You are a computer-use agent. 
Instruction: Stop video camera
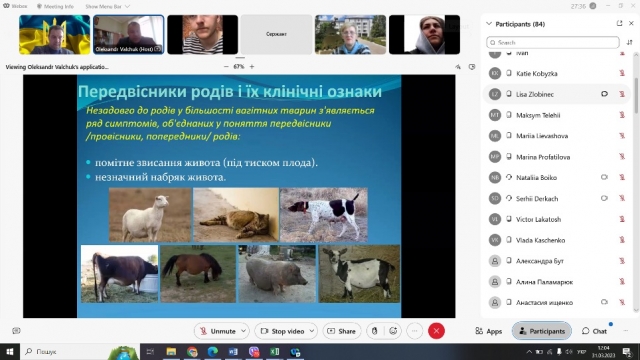282,331
